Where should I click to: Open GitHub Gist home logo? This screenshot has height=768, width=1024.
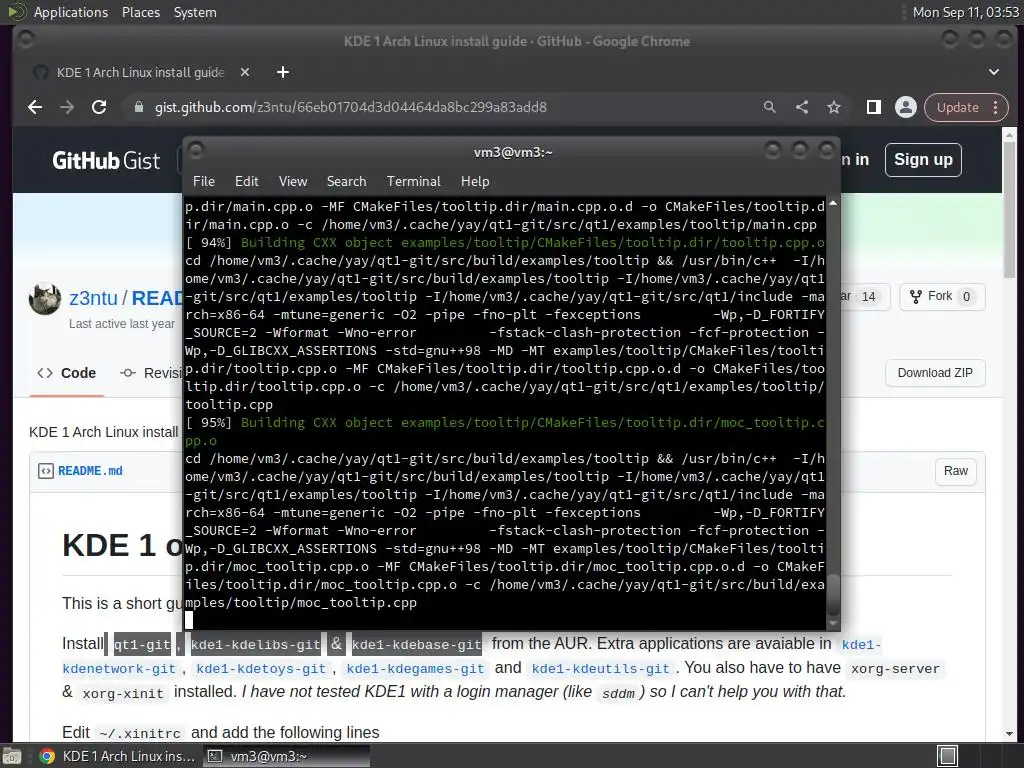point(106,160)
